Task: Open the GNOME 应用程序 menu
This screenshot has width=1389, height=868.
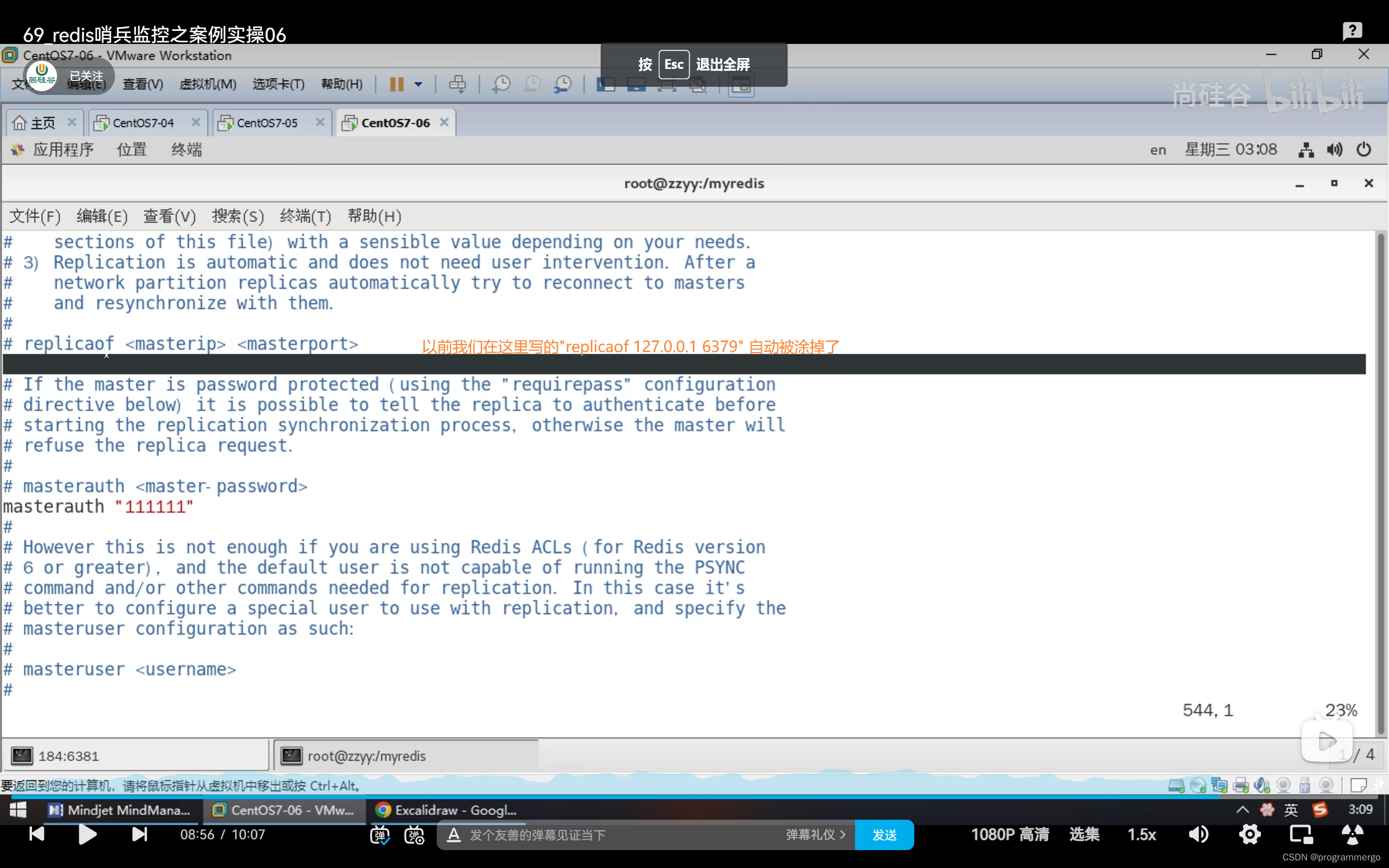Action: point(63,150)
